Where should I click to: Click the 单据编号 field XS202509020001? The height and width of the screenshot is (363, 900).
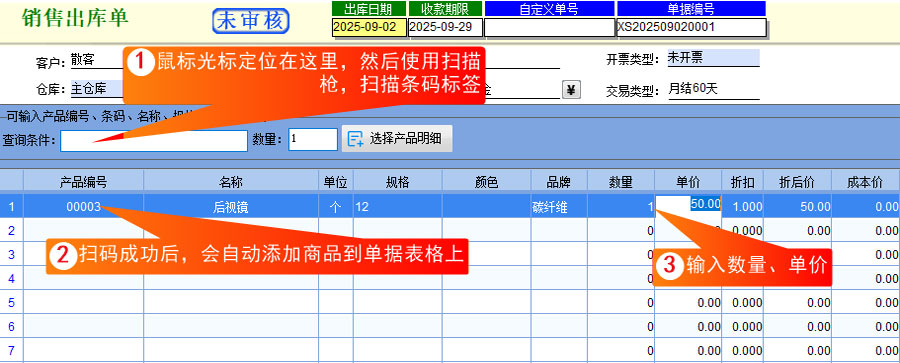coord(692,28)
